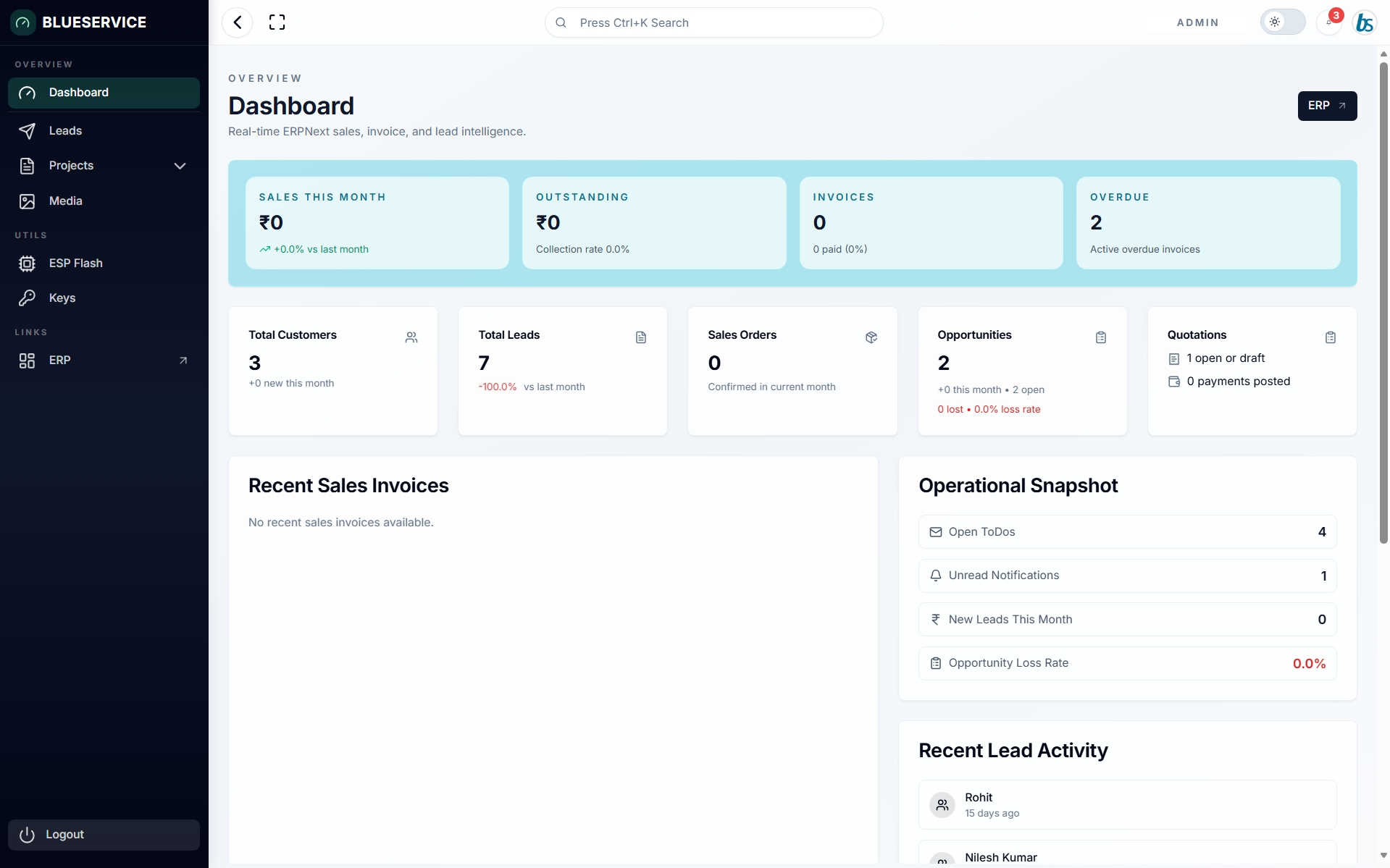The width and height of the screenshot is (1390, 868).
Task: Open notifications bell with 3 badge
Action: 1330,22
